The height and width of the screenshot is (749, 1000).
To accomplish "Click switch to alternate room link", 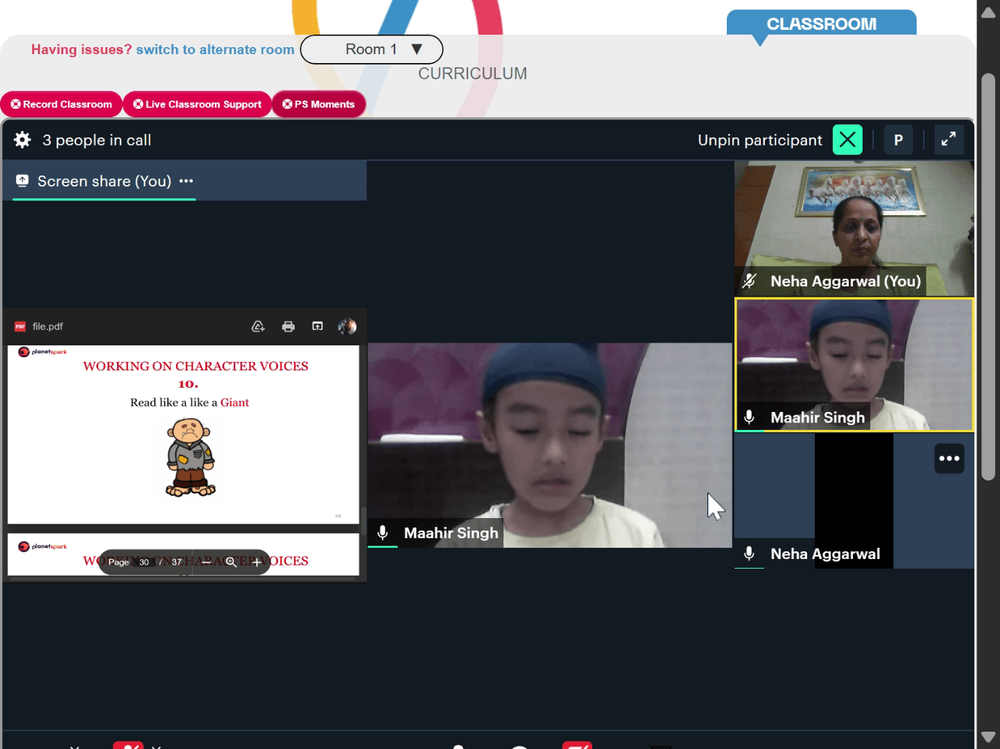I will [215, 49].
